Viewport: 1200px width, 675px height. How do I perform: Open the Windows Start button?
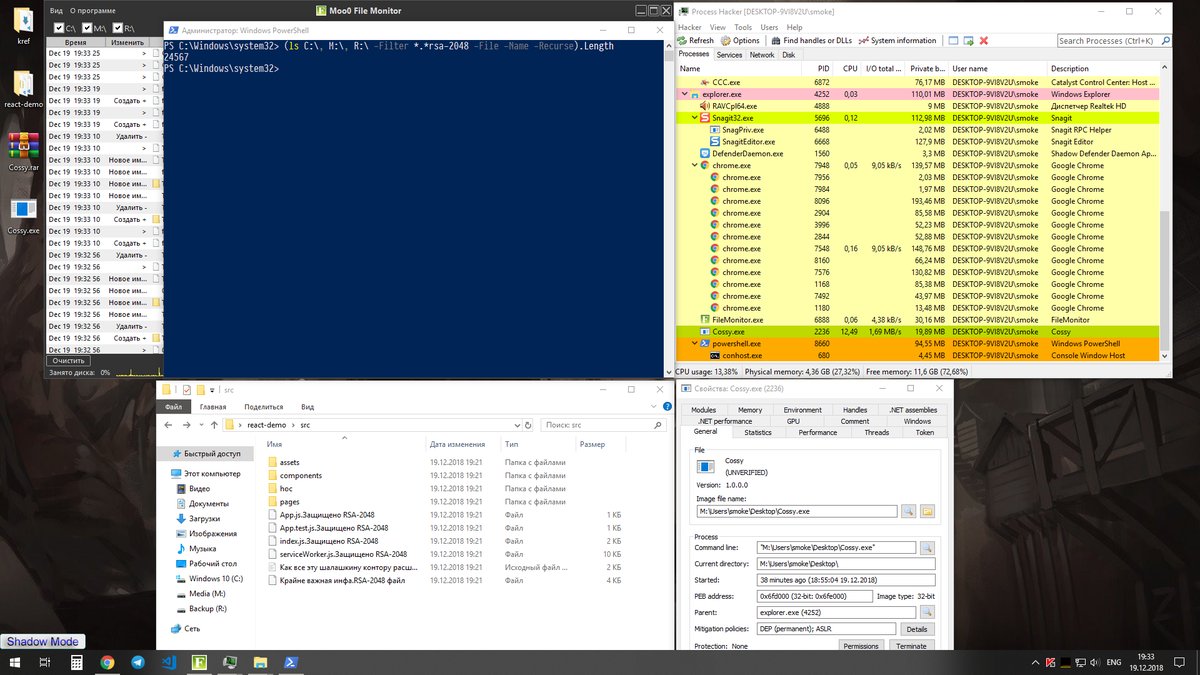[14, 662]
